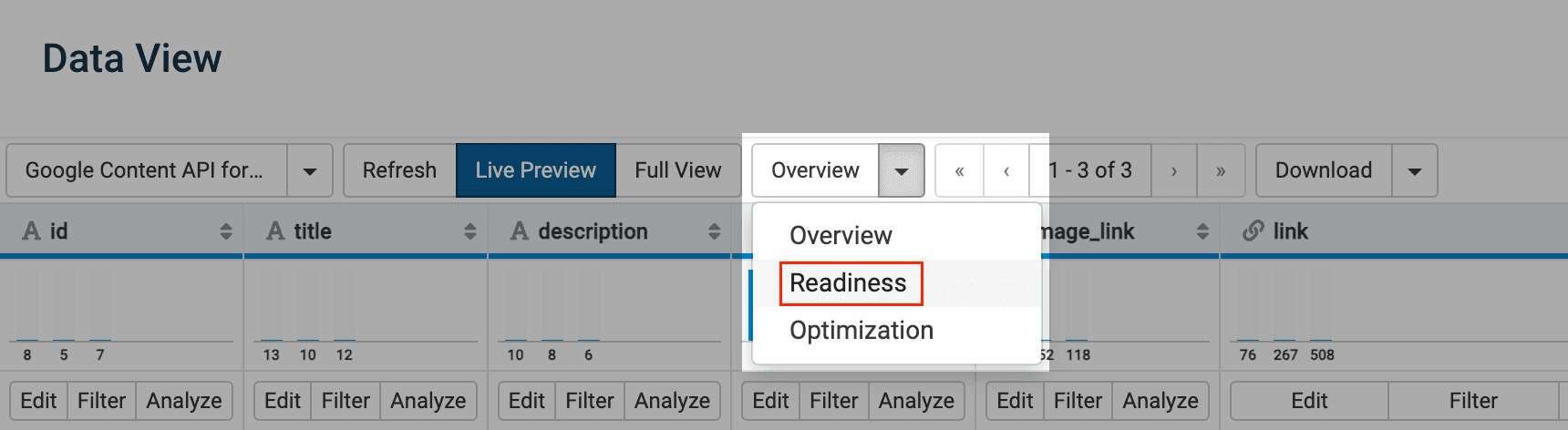Screen dimensions: 1568x430
Task: Choose Optimization in the dropdown list
Action: coord(861,331)
